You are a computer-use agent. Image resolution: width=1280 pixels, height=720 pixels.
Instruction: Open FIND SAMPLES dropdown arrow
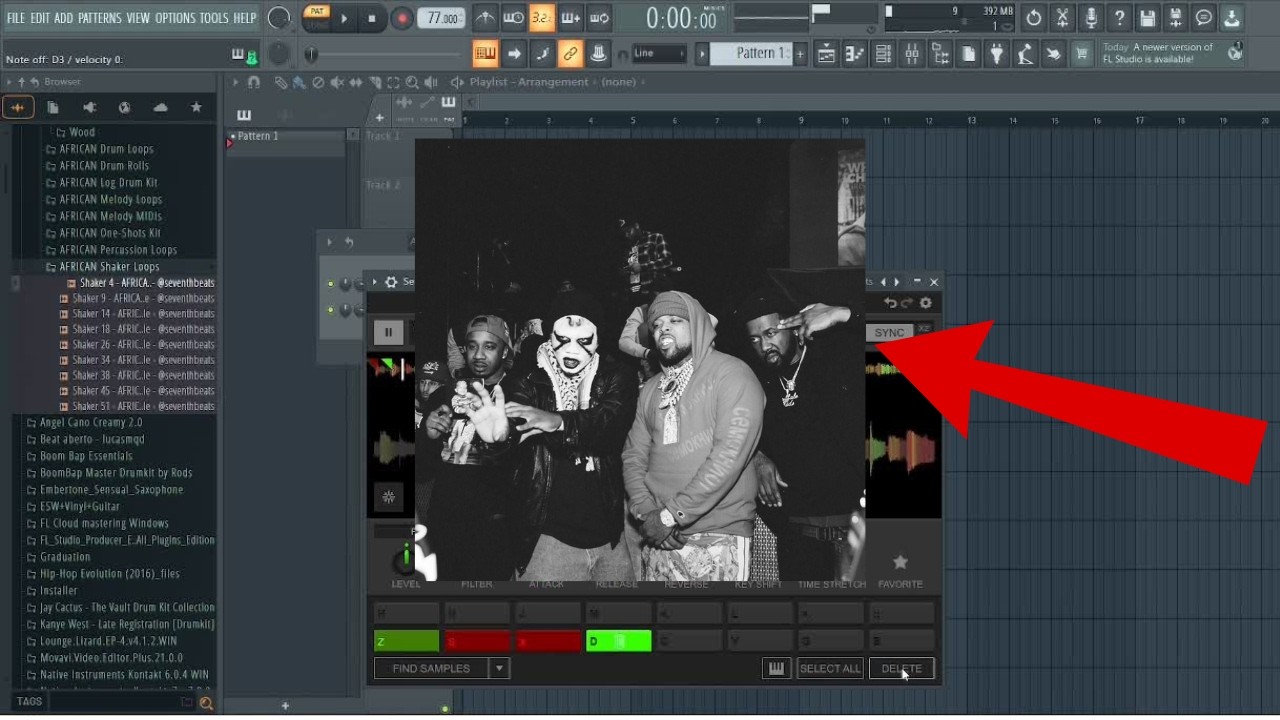499,668
